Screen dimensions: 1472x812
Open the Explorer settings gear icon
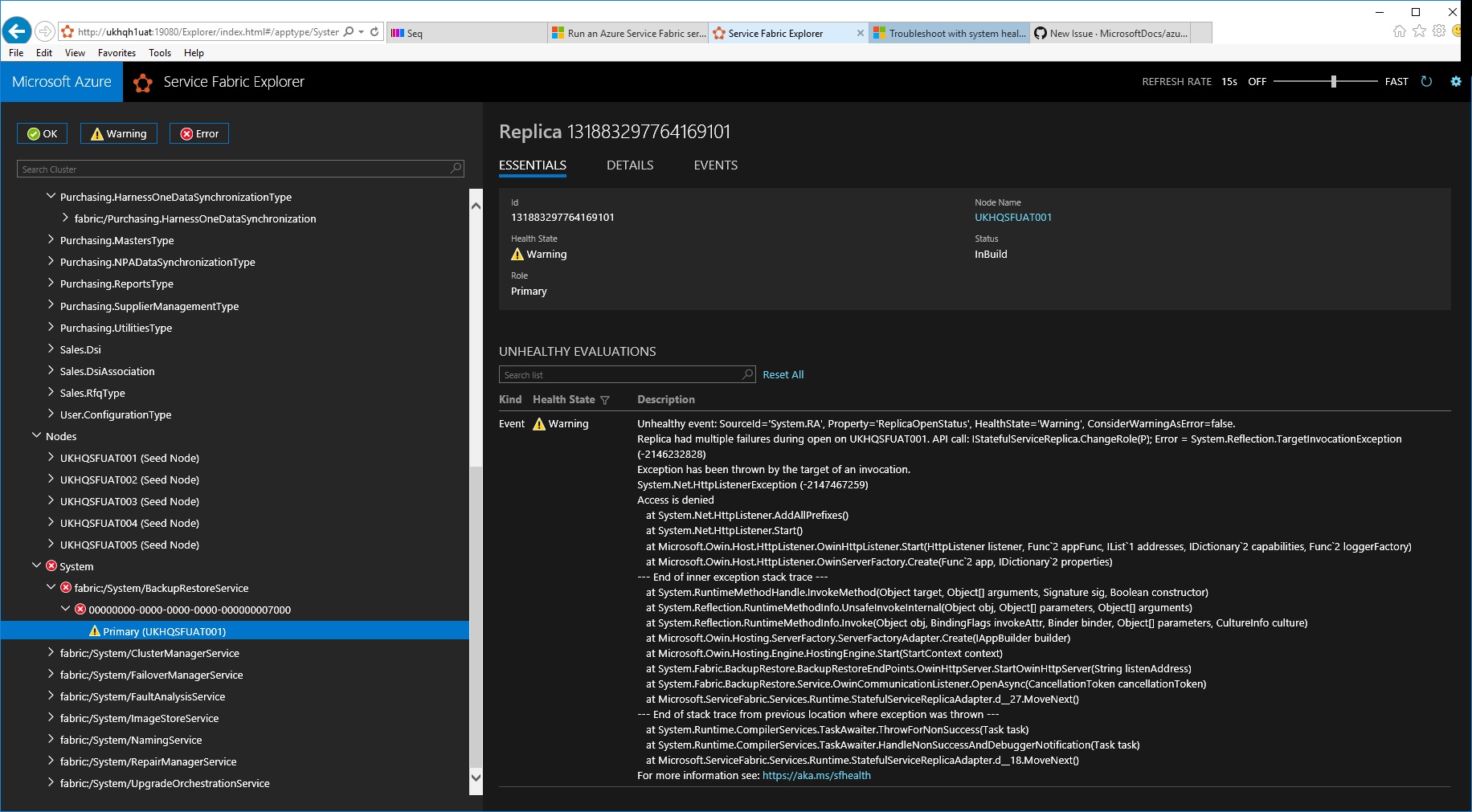pos(1456,81)
